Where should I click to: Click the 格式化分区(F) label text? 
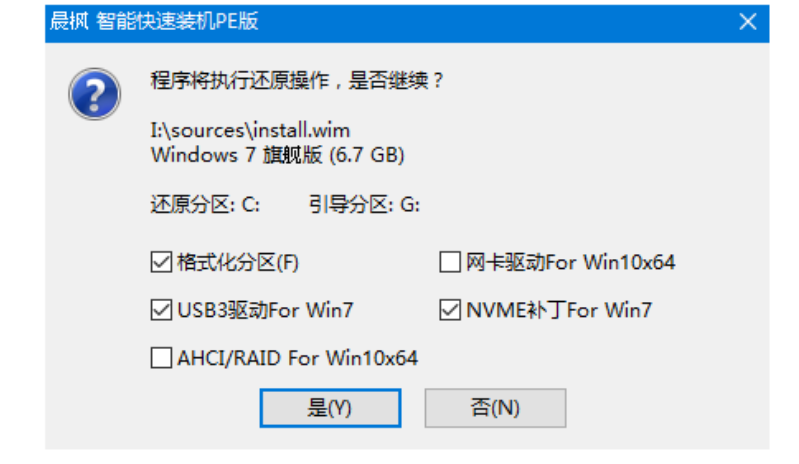(238, 263)
